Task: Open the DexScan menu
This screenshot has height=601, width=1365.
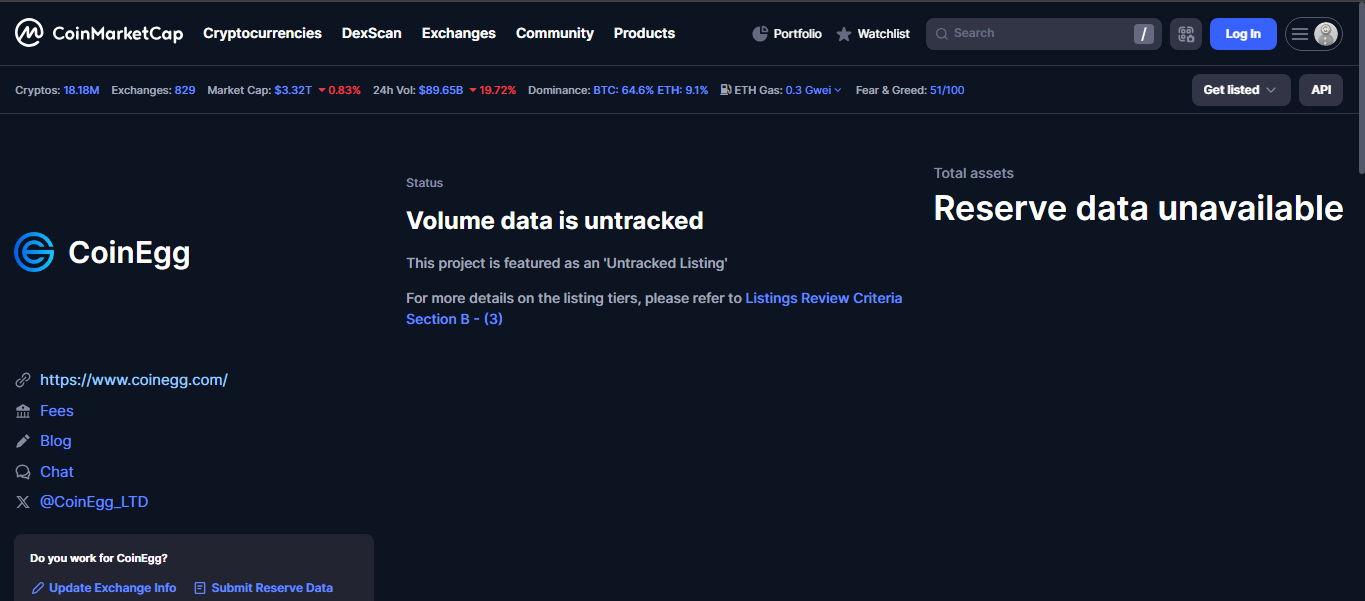Action: [372, 33]
